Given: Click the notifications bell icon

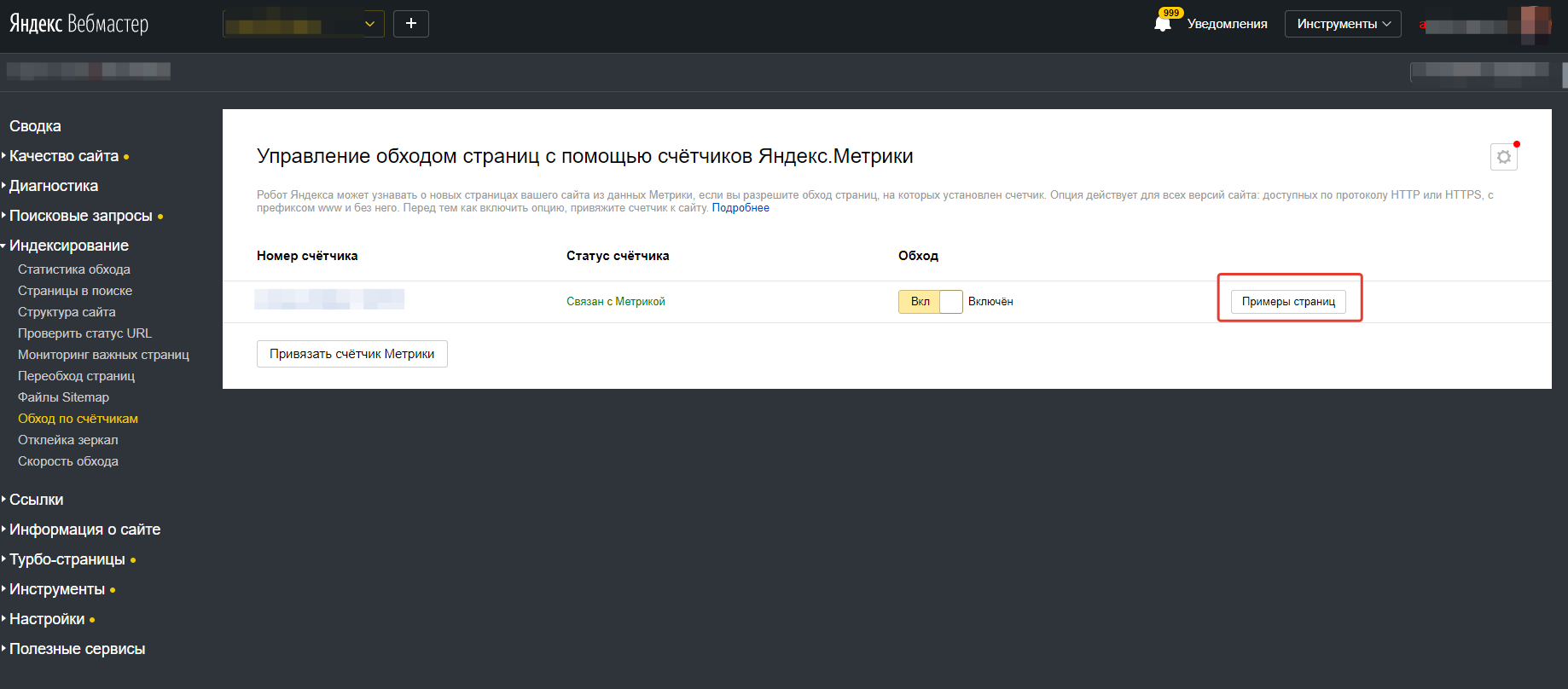Looking at the screenshot, I should [1162, 24].
